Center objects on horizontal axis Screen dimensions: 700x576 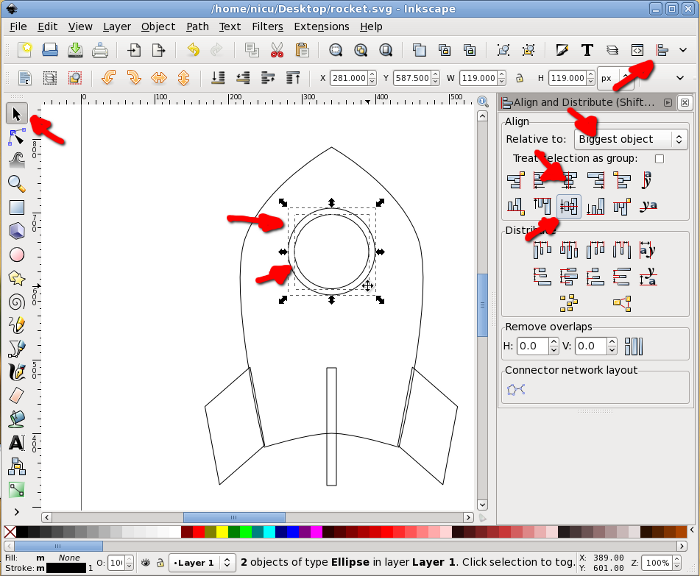[x=569, y=206]
